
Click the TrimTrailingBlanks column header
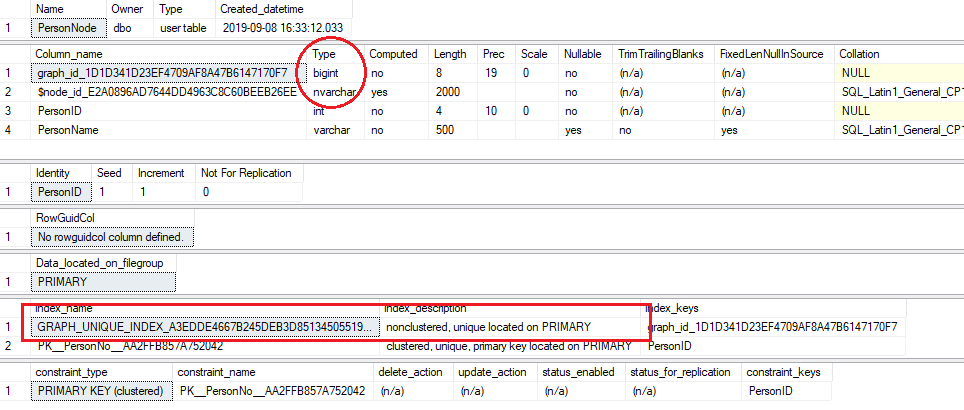662,53
